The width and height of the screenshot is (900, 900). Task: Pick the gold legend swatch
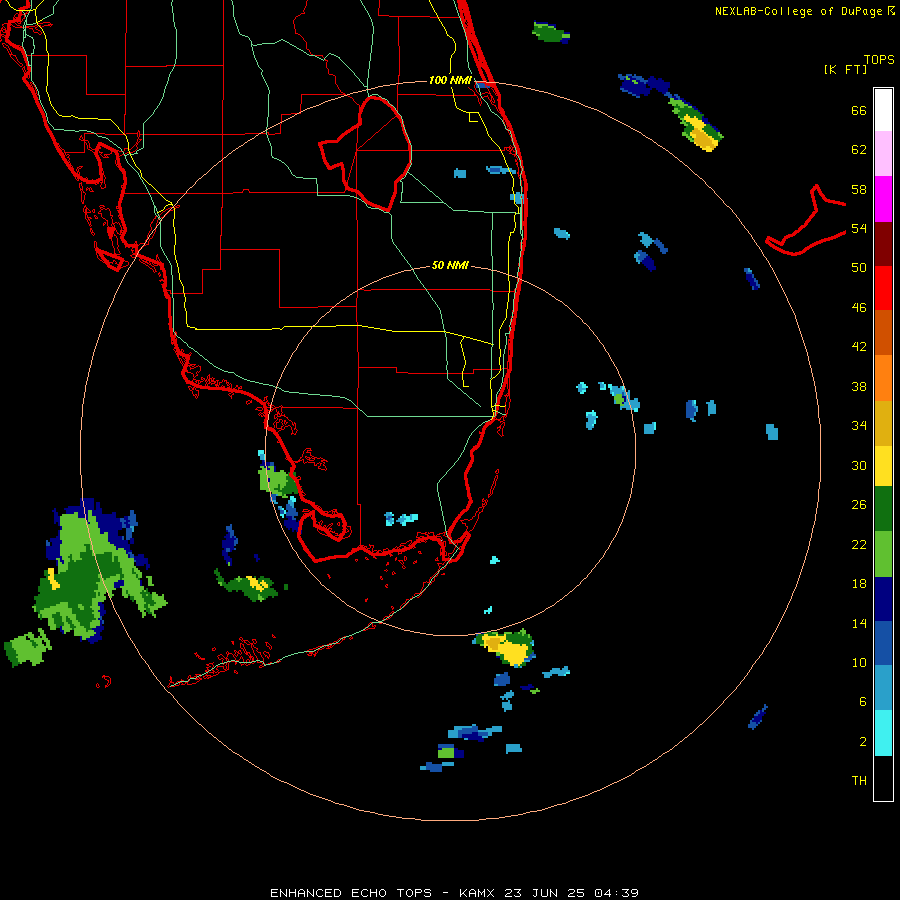(x=883, y=423)
